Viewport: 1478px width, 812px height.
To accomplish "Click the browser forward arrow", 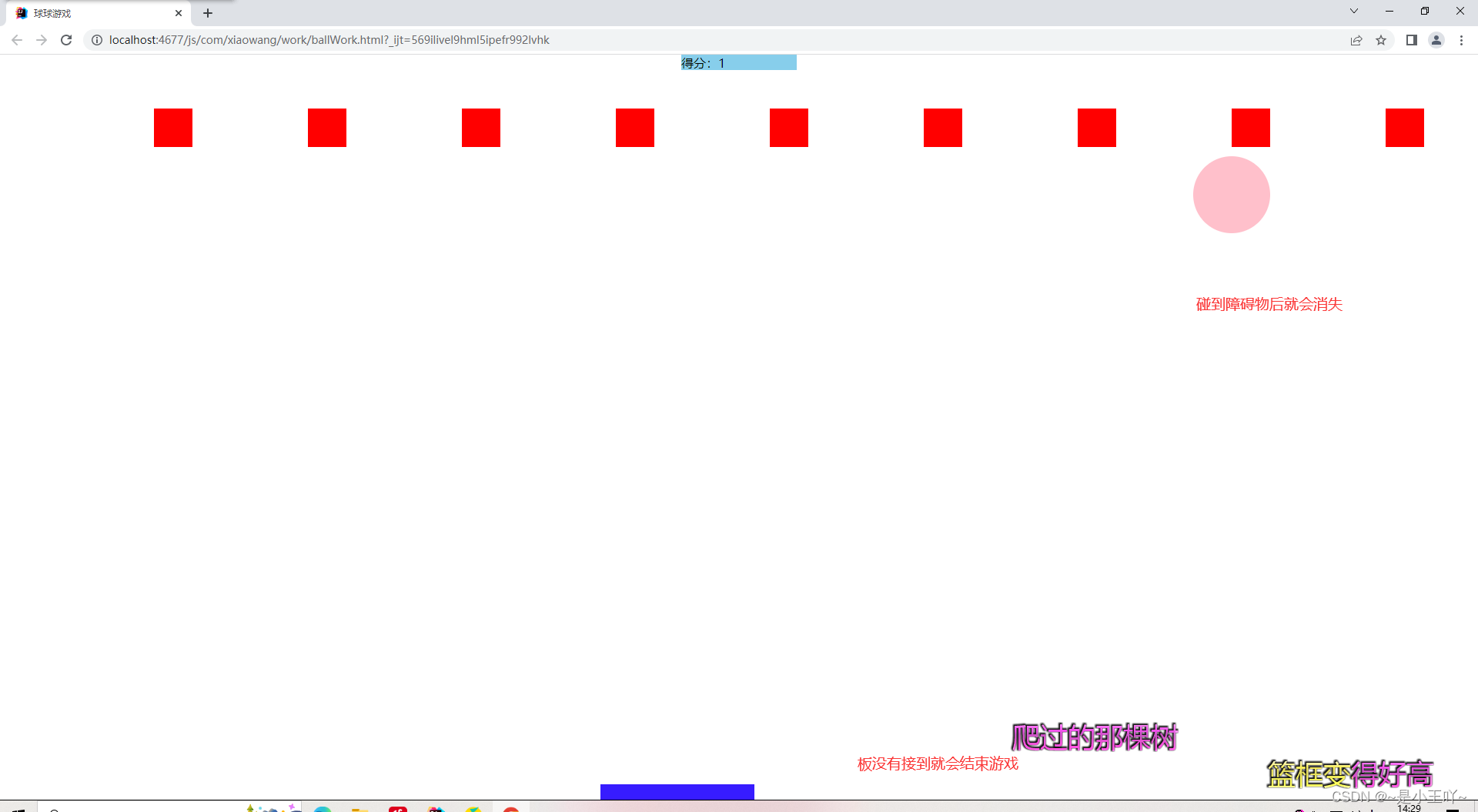I will (42, 40).
